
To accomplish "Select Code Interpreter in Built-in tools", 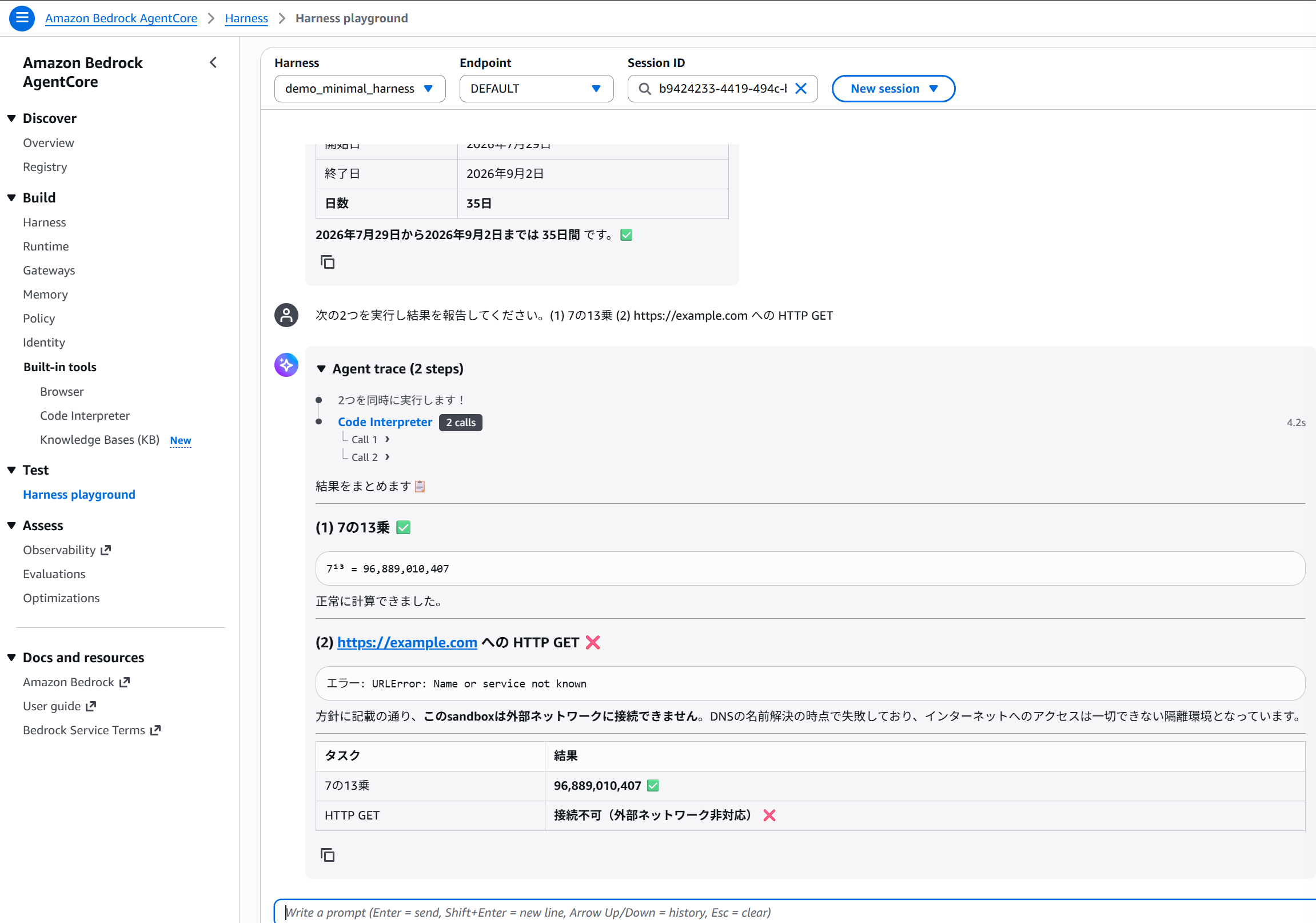I will point(85,415).
